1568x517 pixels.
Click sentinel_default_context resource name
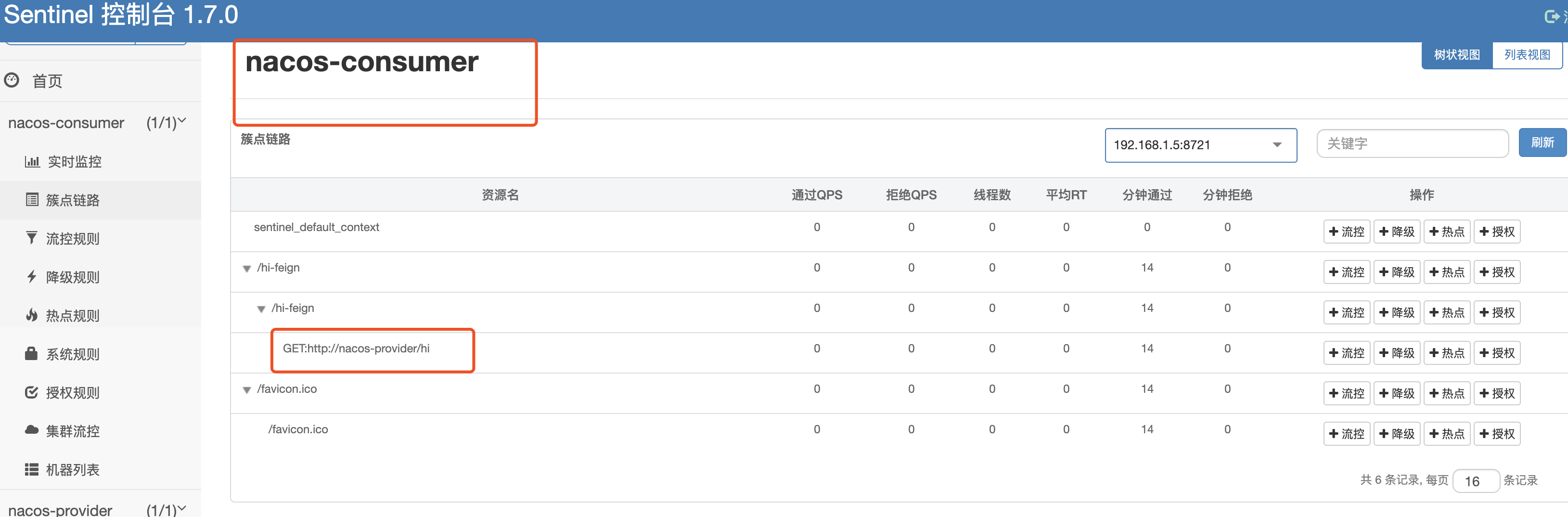click(317, 227)
